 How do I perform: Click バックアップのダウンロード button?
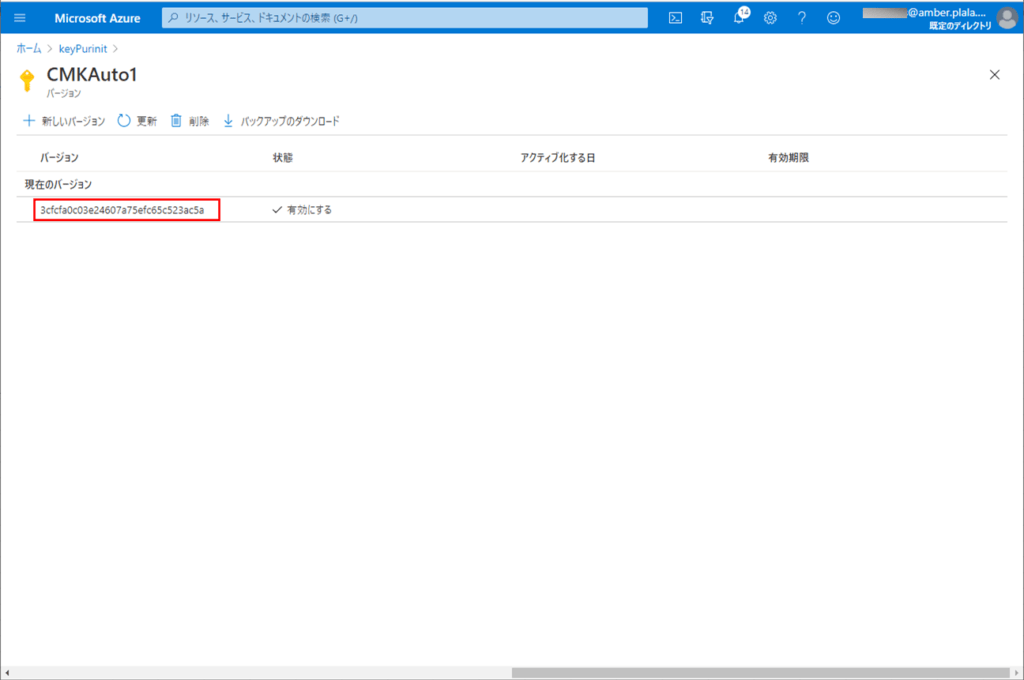pos(281,121)
